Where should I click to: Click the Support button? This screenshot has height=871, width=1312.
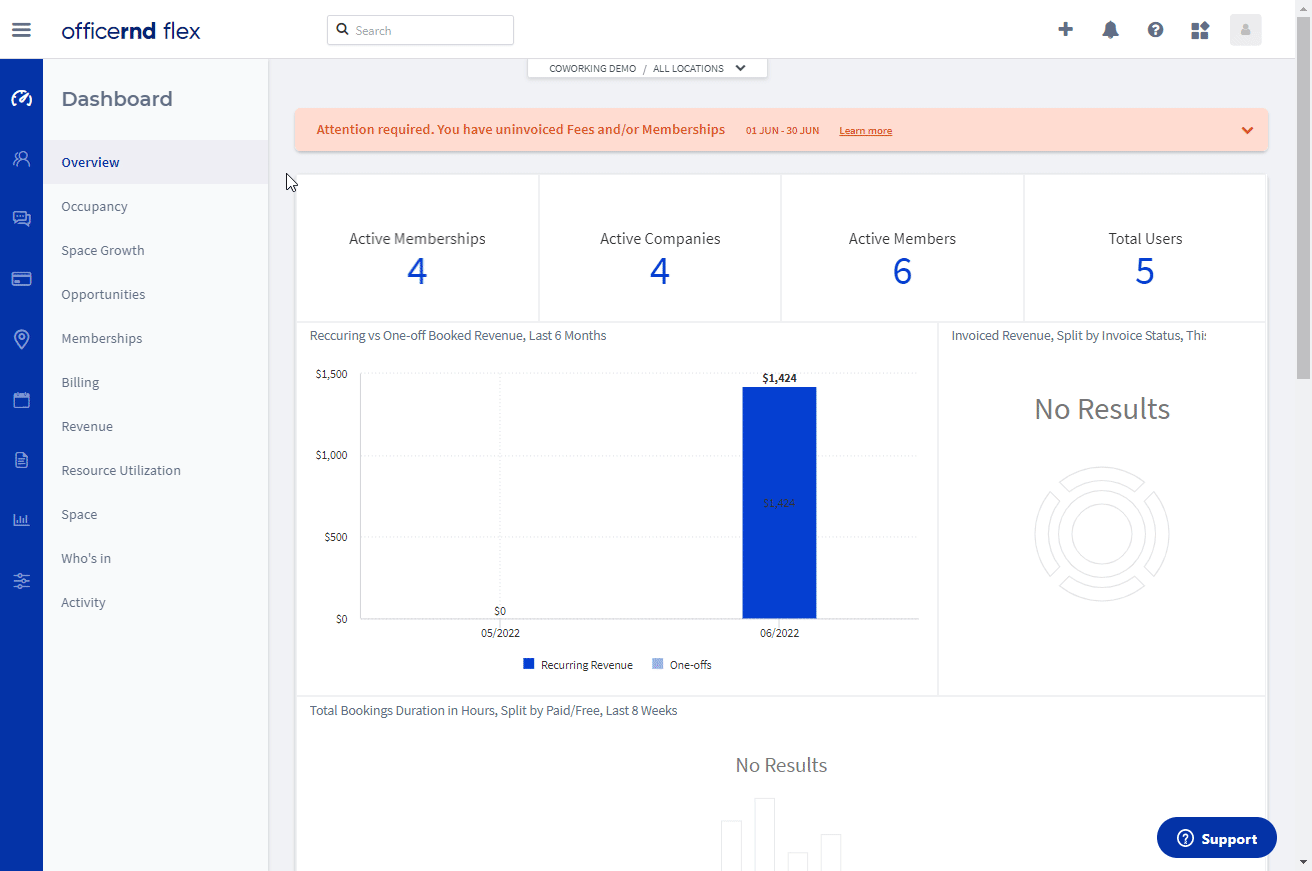tap(1217, 838)
